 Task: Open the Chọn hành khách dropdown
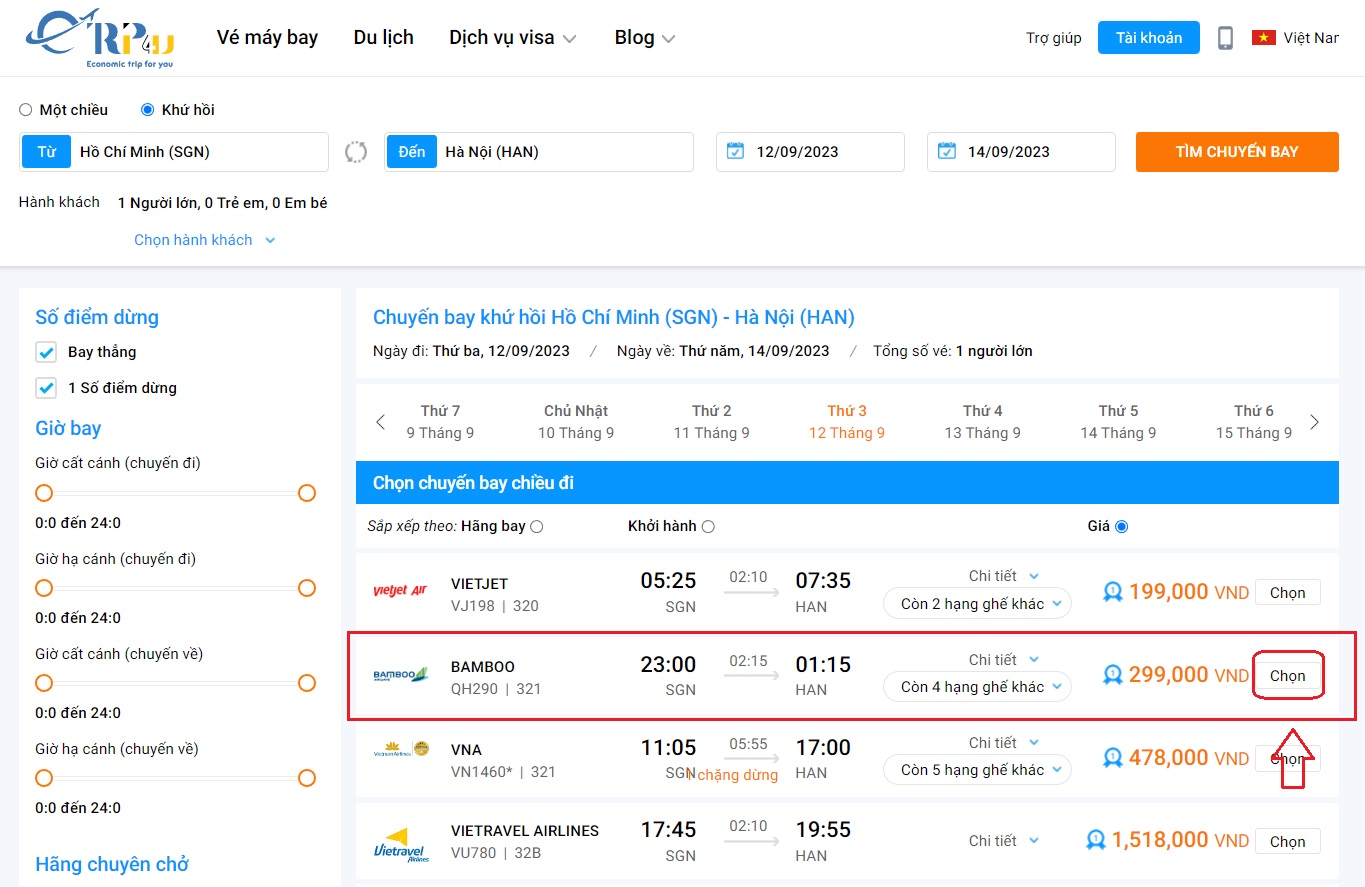pyautogui.click(x=205, y=240)
